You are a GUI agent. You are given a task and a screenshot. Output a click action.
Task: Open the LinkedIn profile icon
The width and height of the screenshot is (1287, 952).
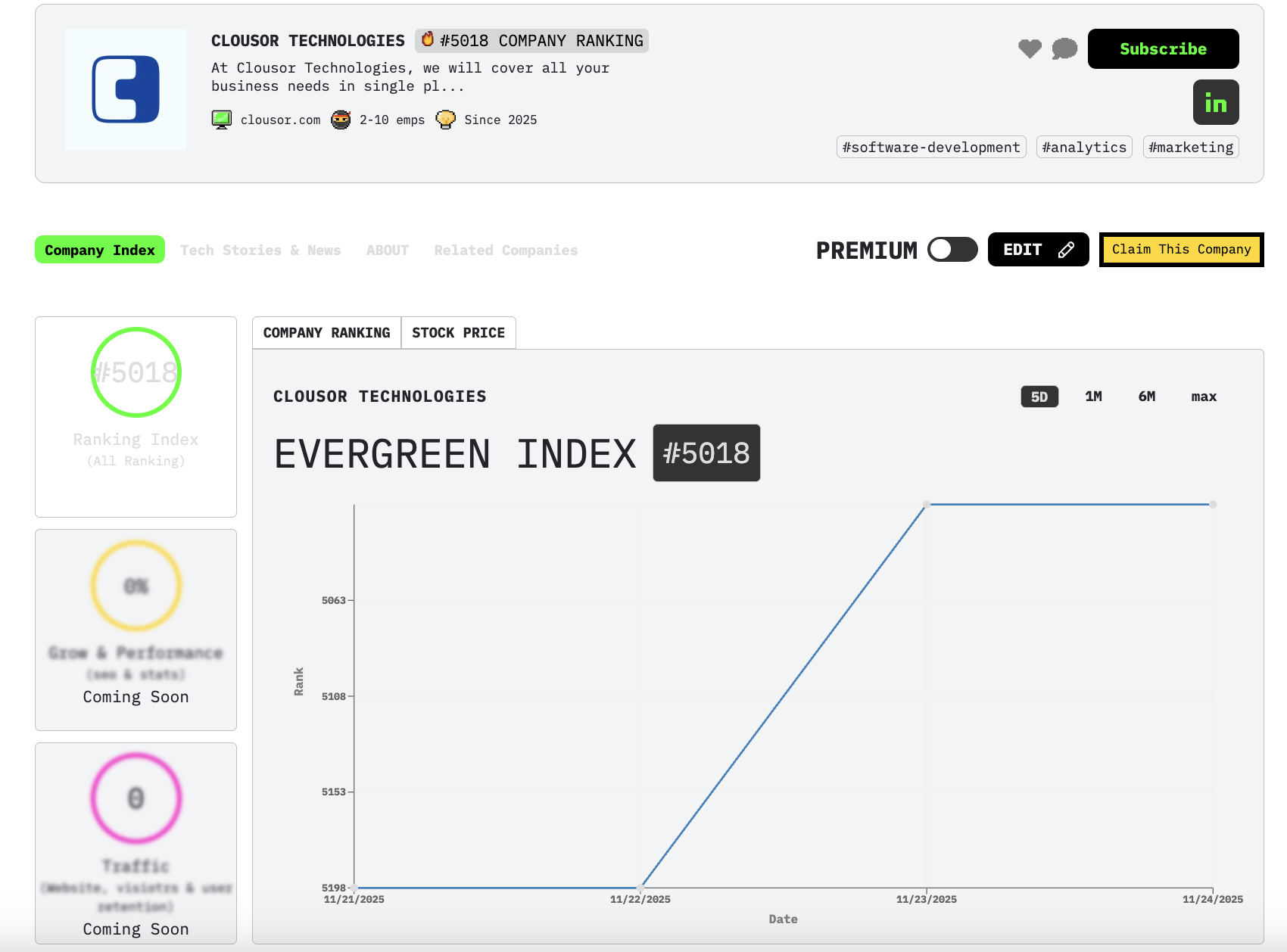(x=1216, y=102)
